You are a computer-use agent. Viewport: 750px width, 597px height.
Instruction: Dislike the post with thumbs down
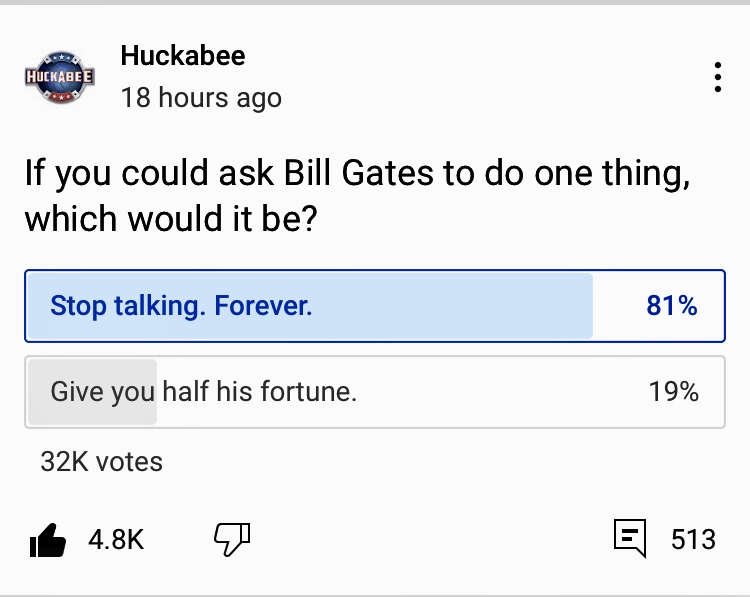click(x=232, y=540)
